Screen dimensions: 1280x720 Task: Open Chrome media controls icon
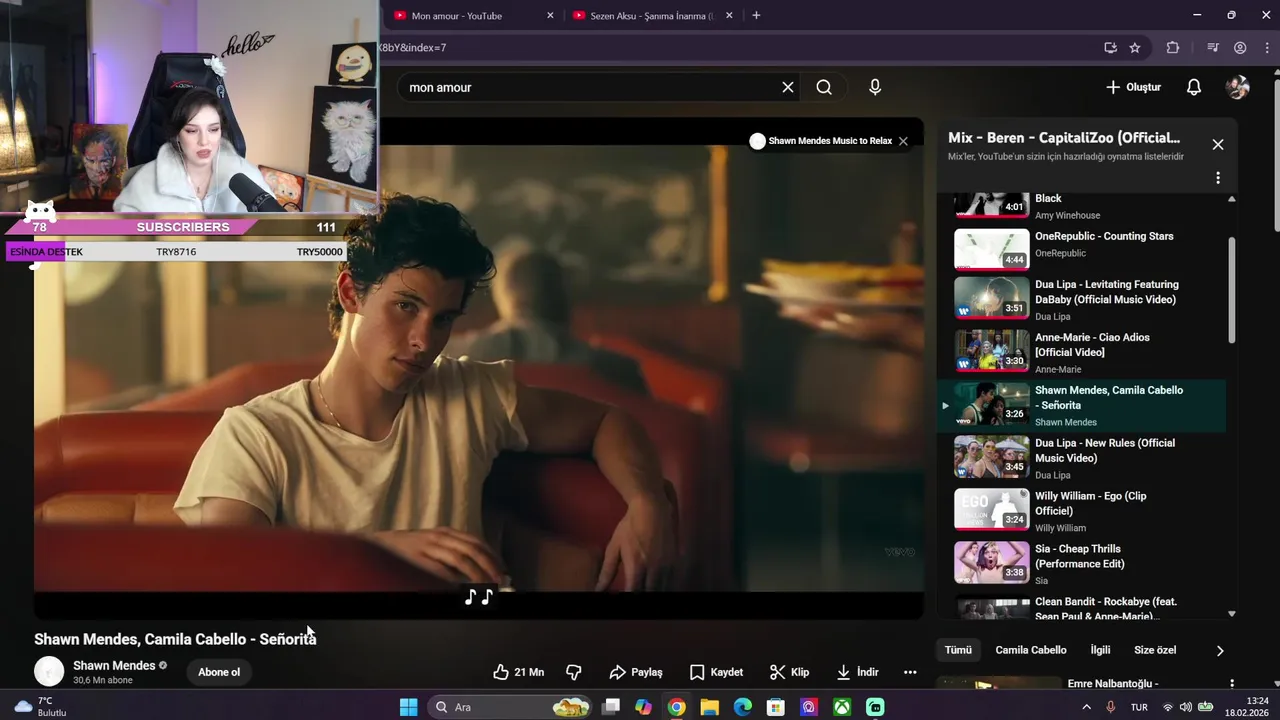point(1213,47)
